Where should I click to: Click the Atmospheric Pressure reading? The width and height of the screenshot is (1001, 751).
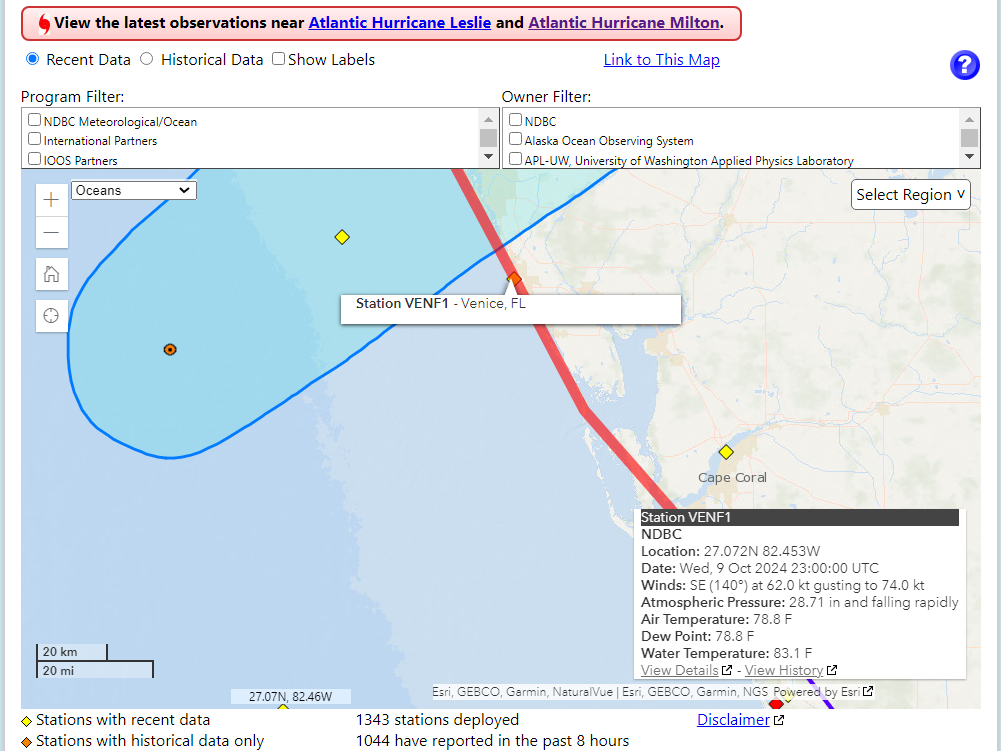tap(799, 602)
